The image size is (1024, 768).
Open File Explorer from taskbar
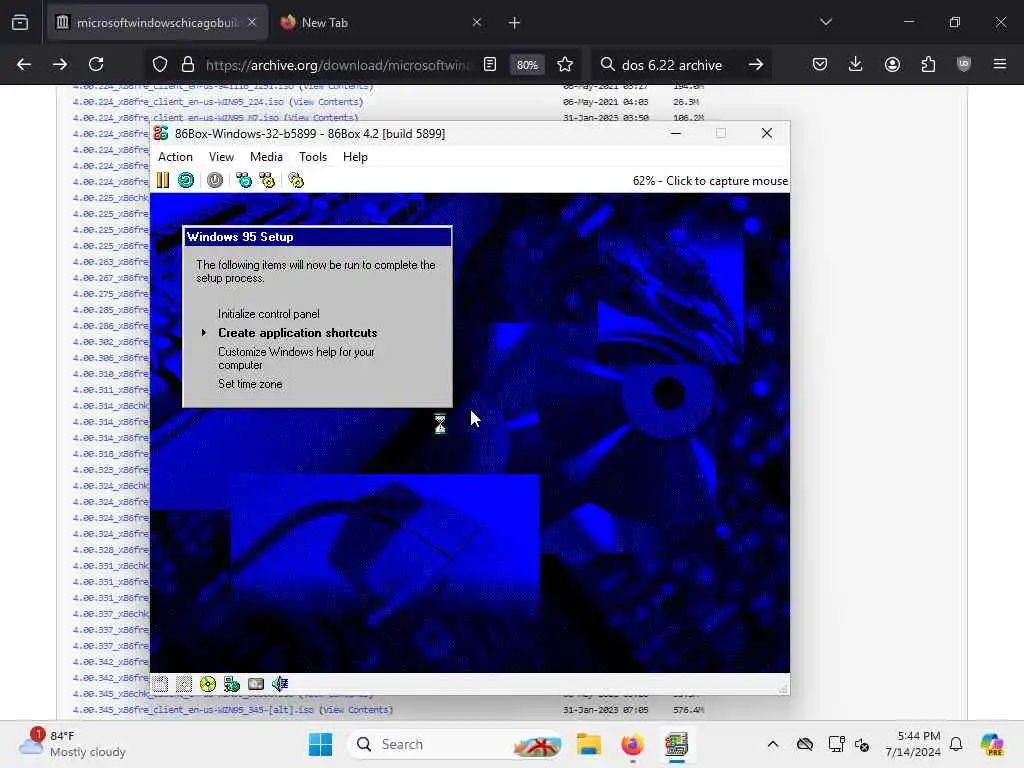(588, 744)
